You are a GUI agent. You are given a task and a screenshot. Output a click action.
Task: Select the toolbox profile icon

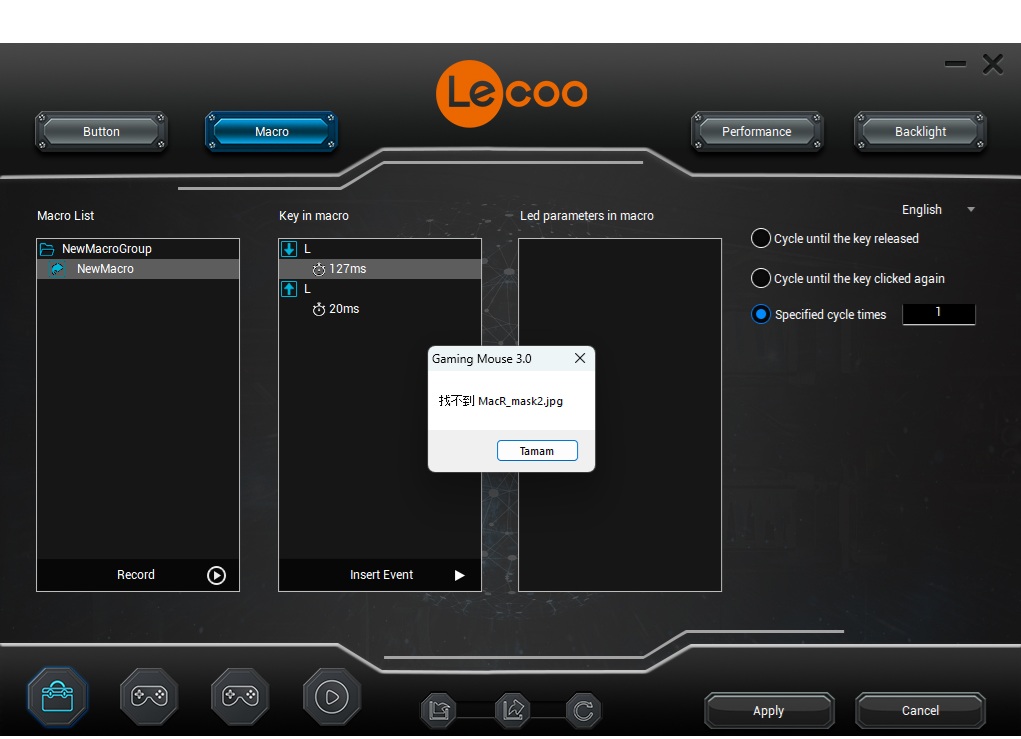pos(57,697)
